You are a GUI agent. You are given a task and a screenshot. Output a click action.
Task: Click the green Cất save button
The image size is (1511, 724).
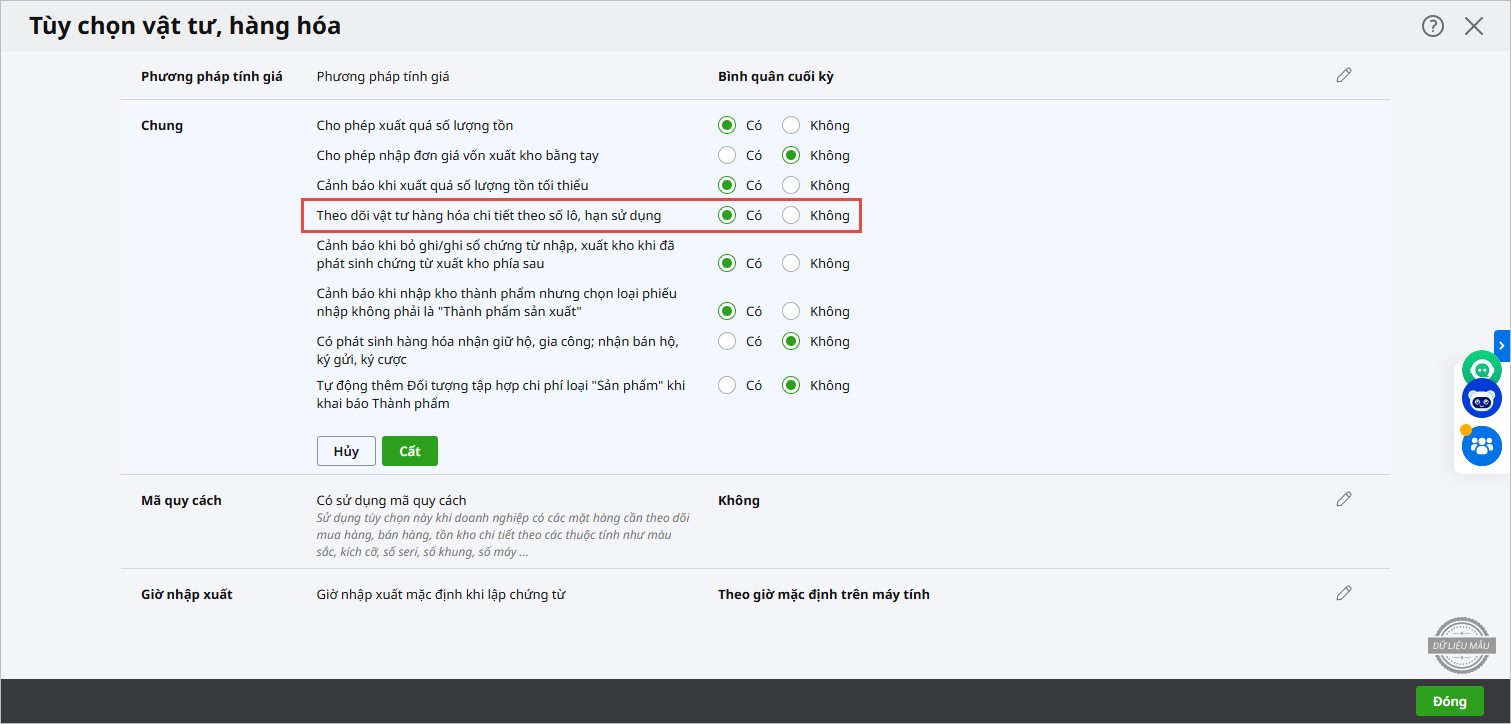click(409, 451)
